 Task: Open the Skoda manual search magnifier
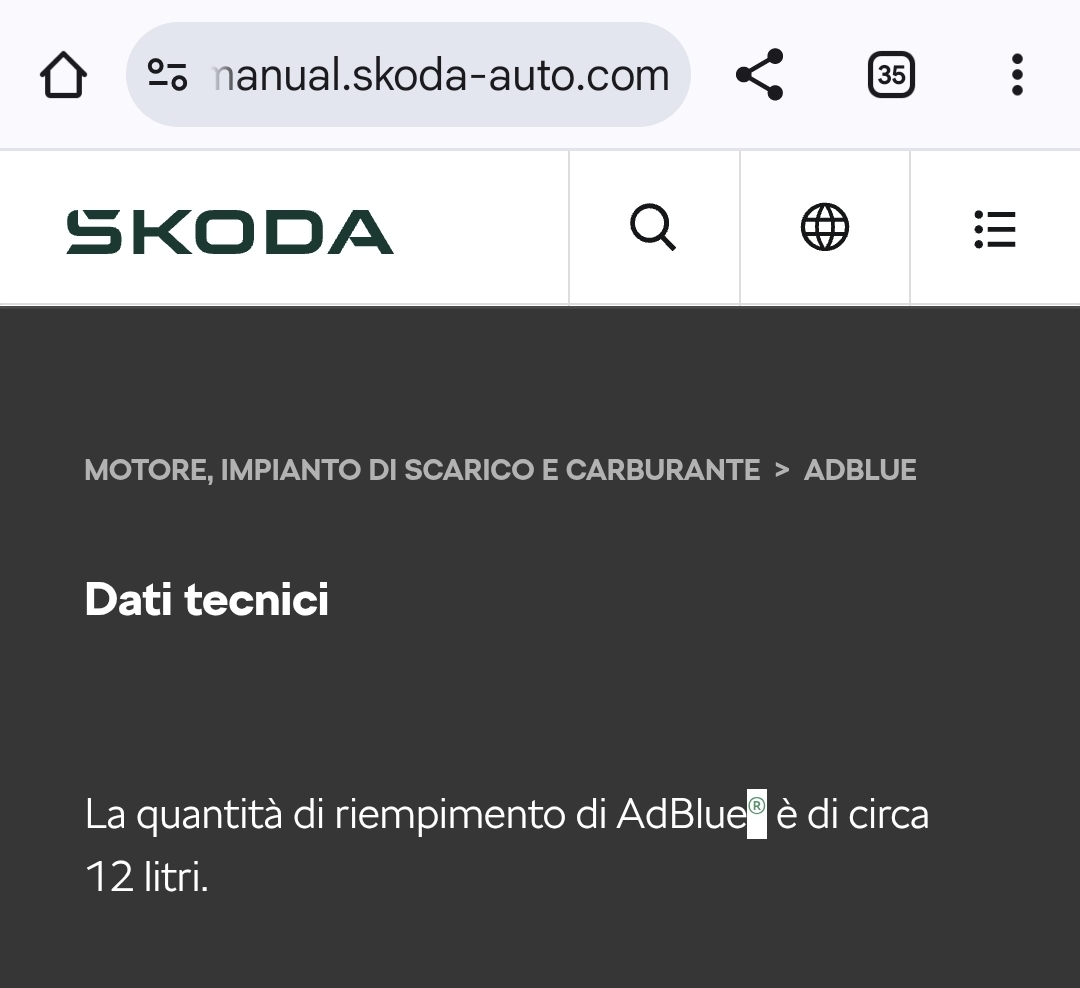[654, 227]
